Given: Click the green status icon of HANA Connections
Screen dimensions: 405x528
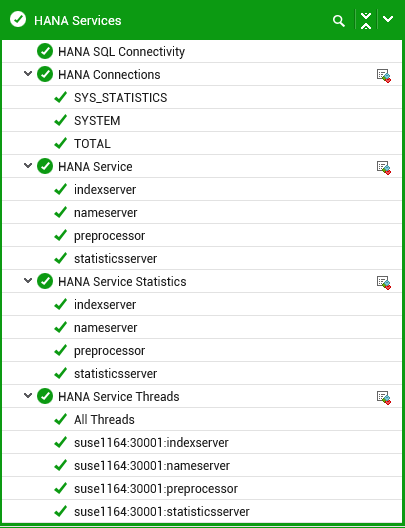Looking at the screenshot, I should pyautogui.click(x=45, y=74).
